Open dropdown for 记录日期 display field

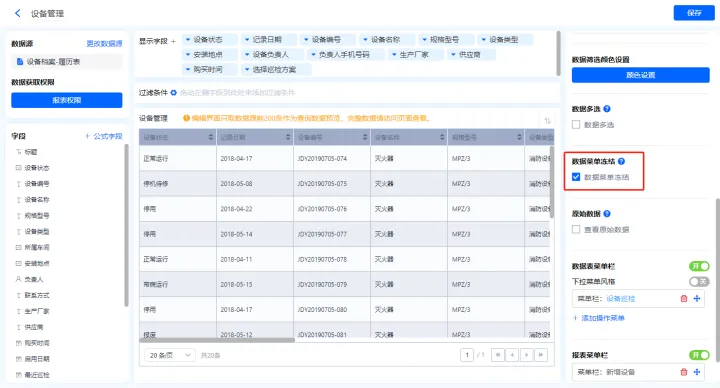tap(247, 40)
